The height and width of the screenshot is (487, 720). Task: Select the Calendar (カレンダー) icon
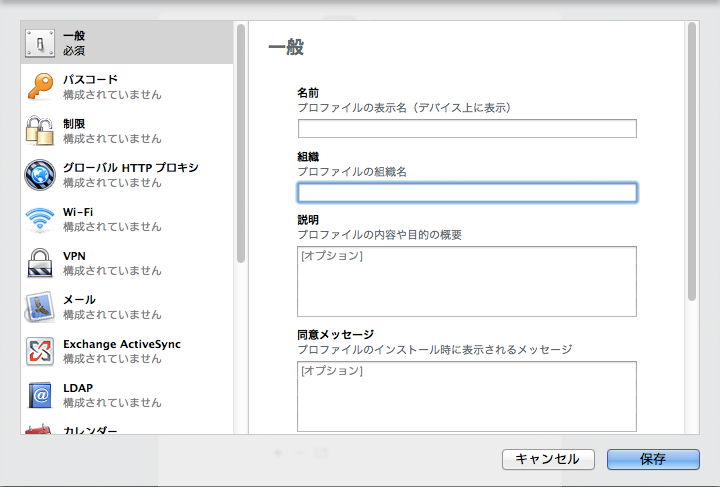tap(40, 429)
